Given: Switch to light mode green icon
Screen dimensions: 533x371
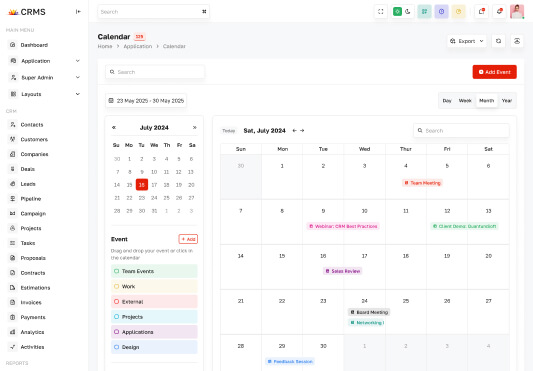Looking at the screenshot, I should click(x=397, y=12).
